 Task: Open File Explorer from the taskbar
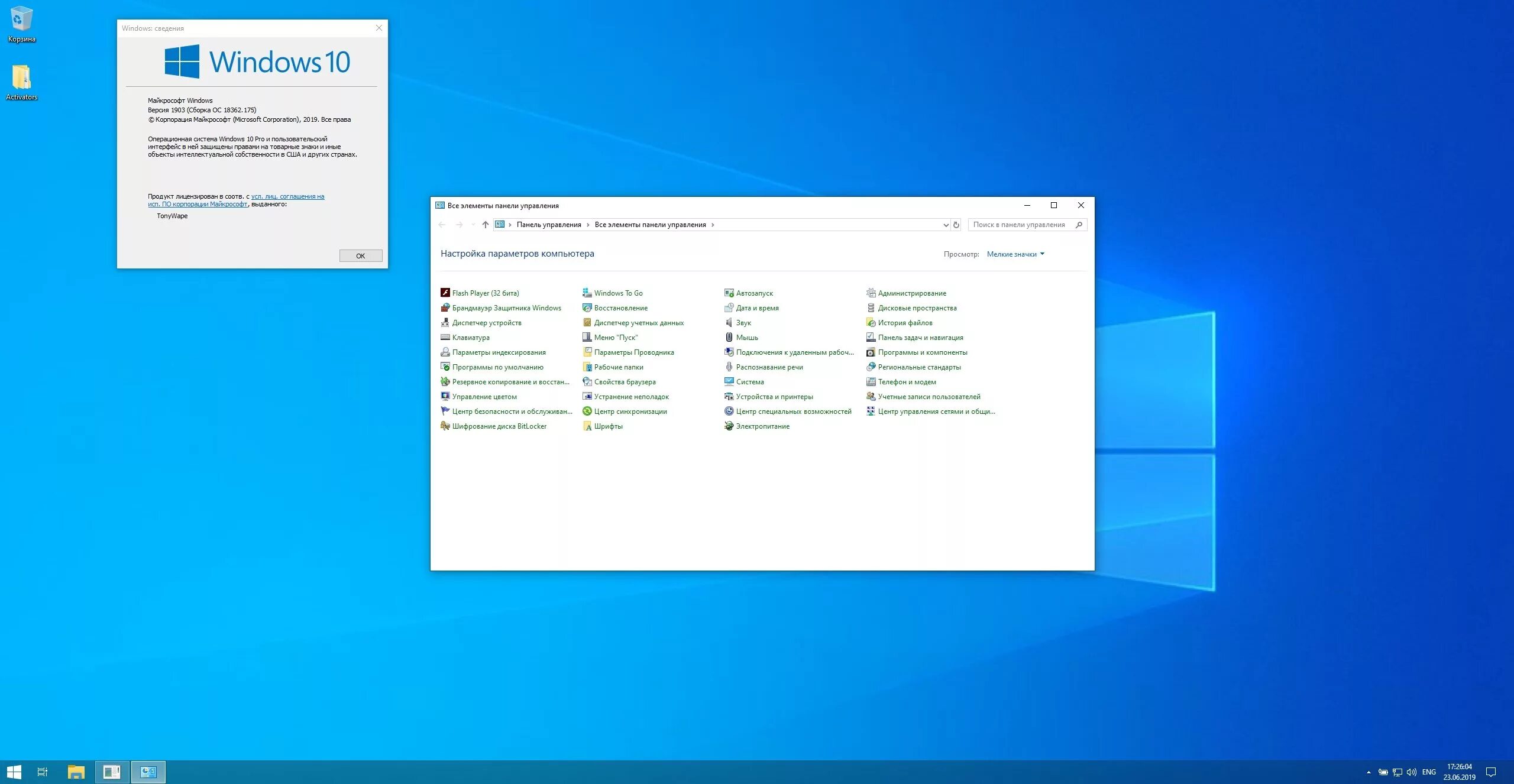[76, 772]
